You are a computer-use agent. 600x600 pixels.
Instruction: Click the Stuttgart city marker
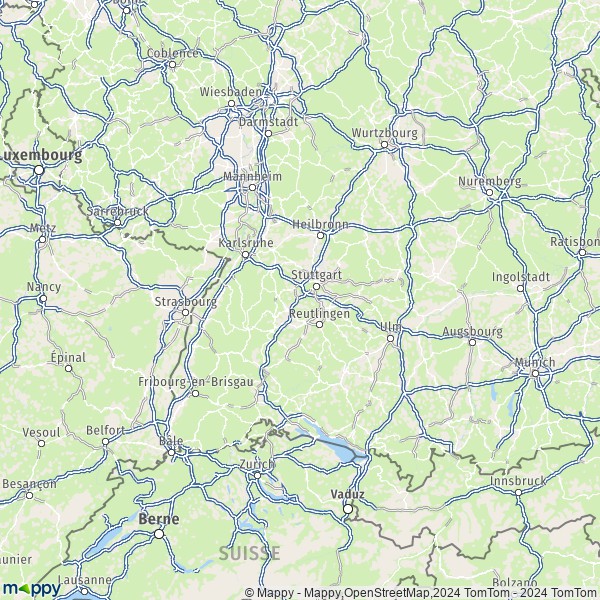pos(316,287)
